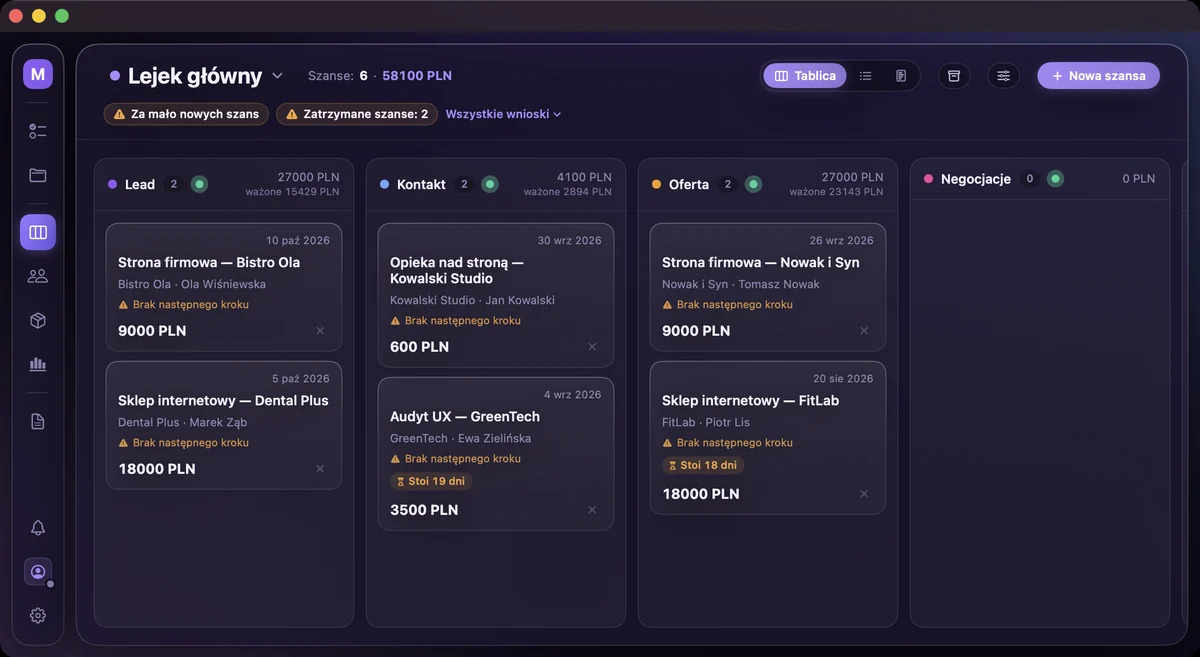The width and height of the screenshot is (1200, 657).
Task: Open the bar chart reports icon
Action: click(38, 364)
